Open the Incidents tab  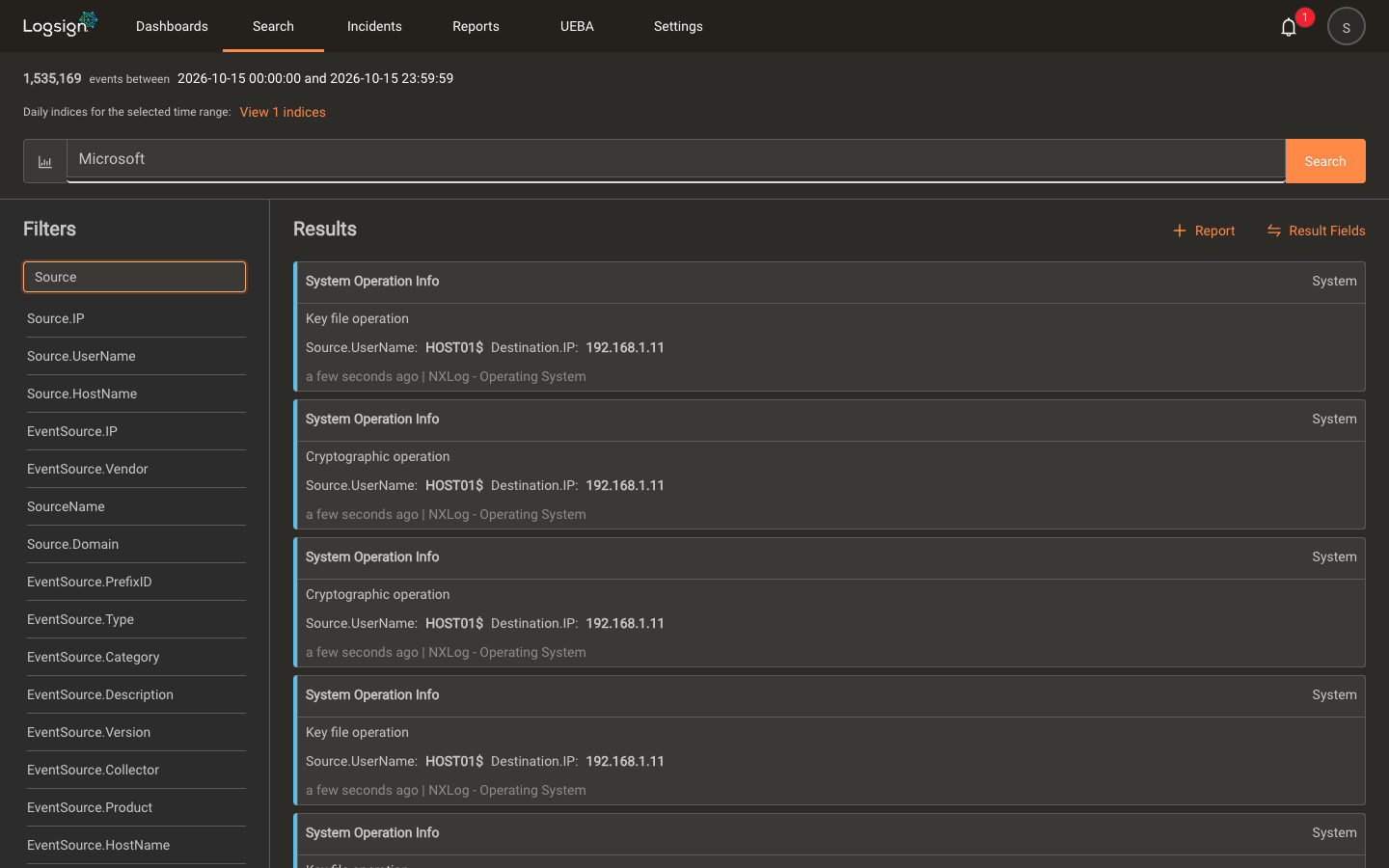(x=374, y=26)
